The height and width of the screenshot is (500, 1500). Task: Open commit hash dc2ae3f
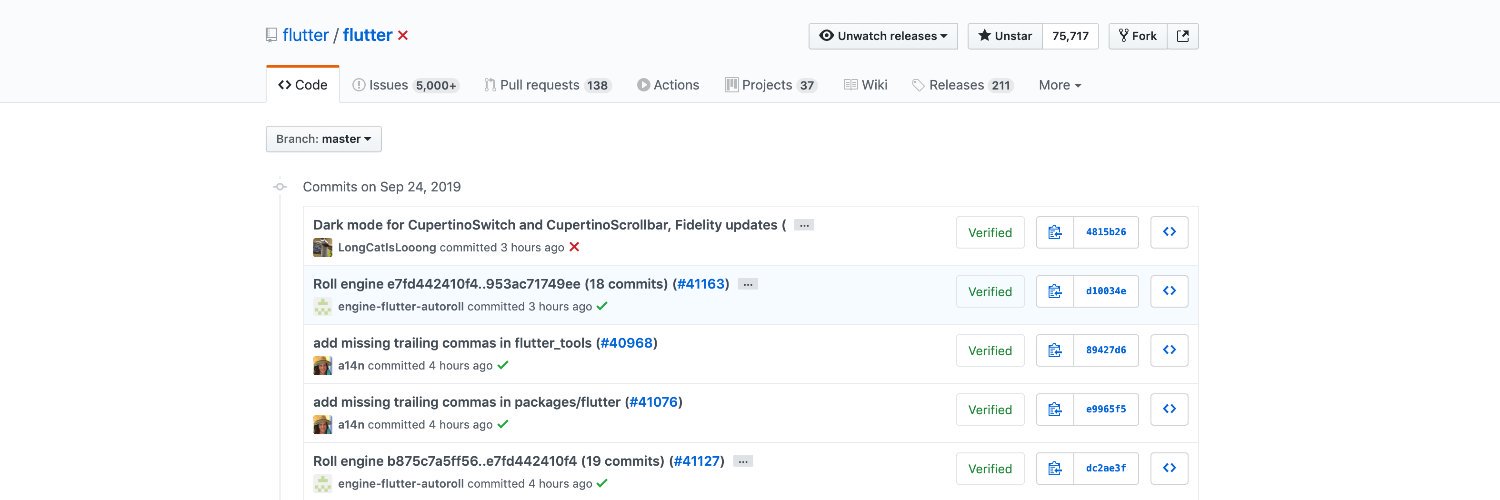(x=1106, y=468)
